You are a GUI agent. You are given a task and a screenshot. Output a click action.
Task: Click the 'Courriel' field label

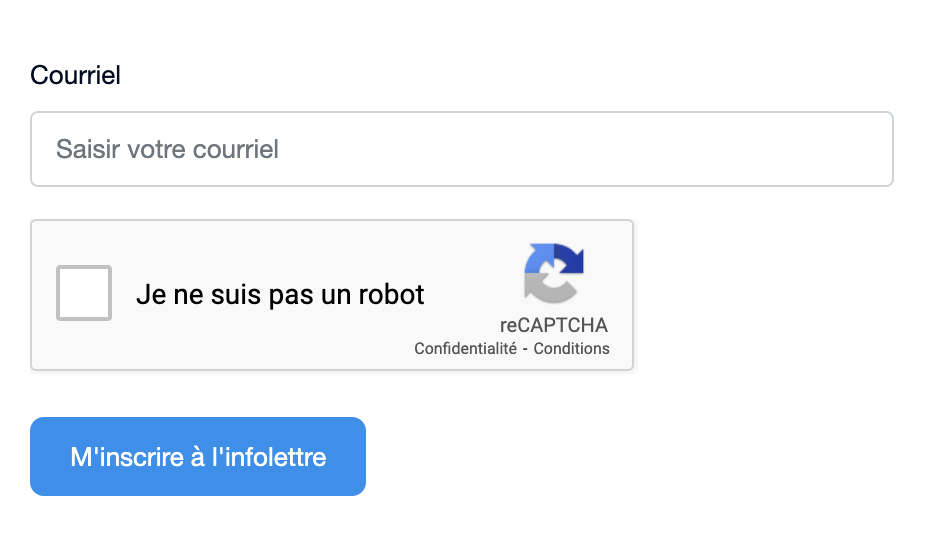75,75
